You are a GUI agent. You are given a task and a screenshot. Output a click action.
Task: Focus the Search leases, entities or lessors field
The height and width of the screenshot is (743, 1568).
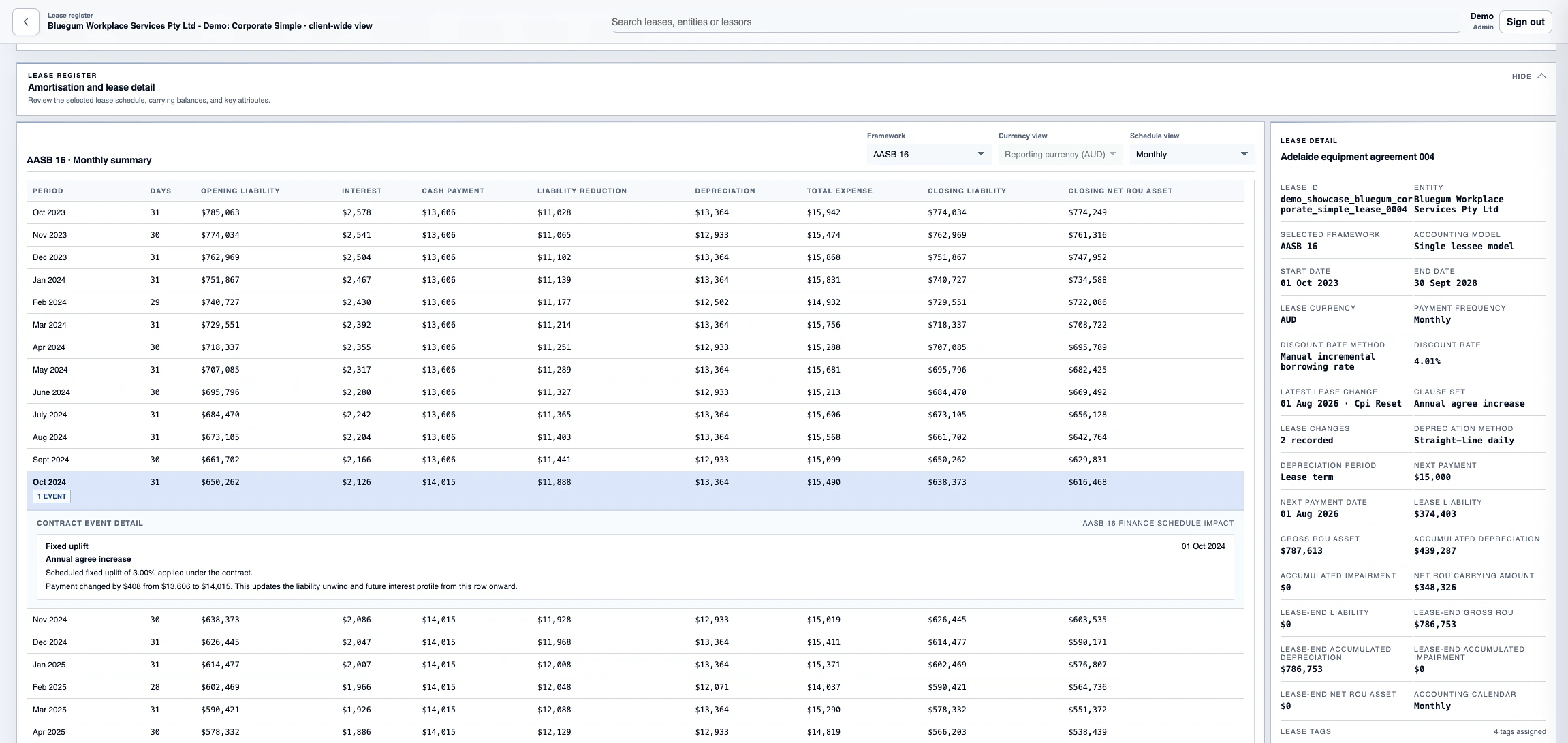pos(1035,22)
